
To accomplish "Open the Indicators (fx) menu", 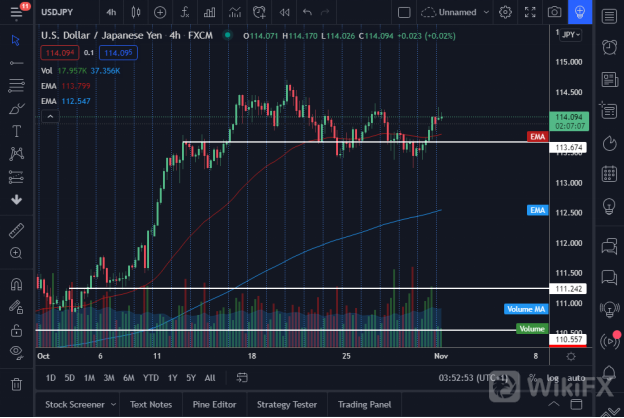I will (185, 12).
